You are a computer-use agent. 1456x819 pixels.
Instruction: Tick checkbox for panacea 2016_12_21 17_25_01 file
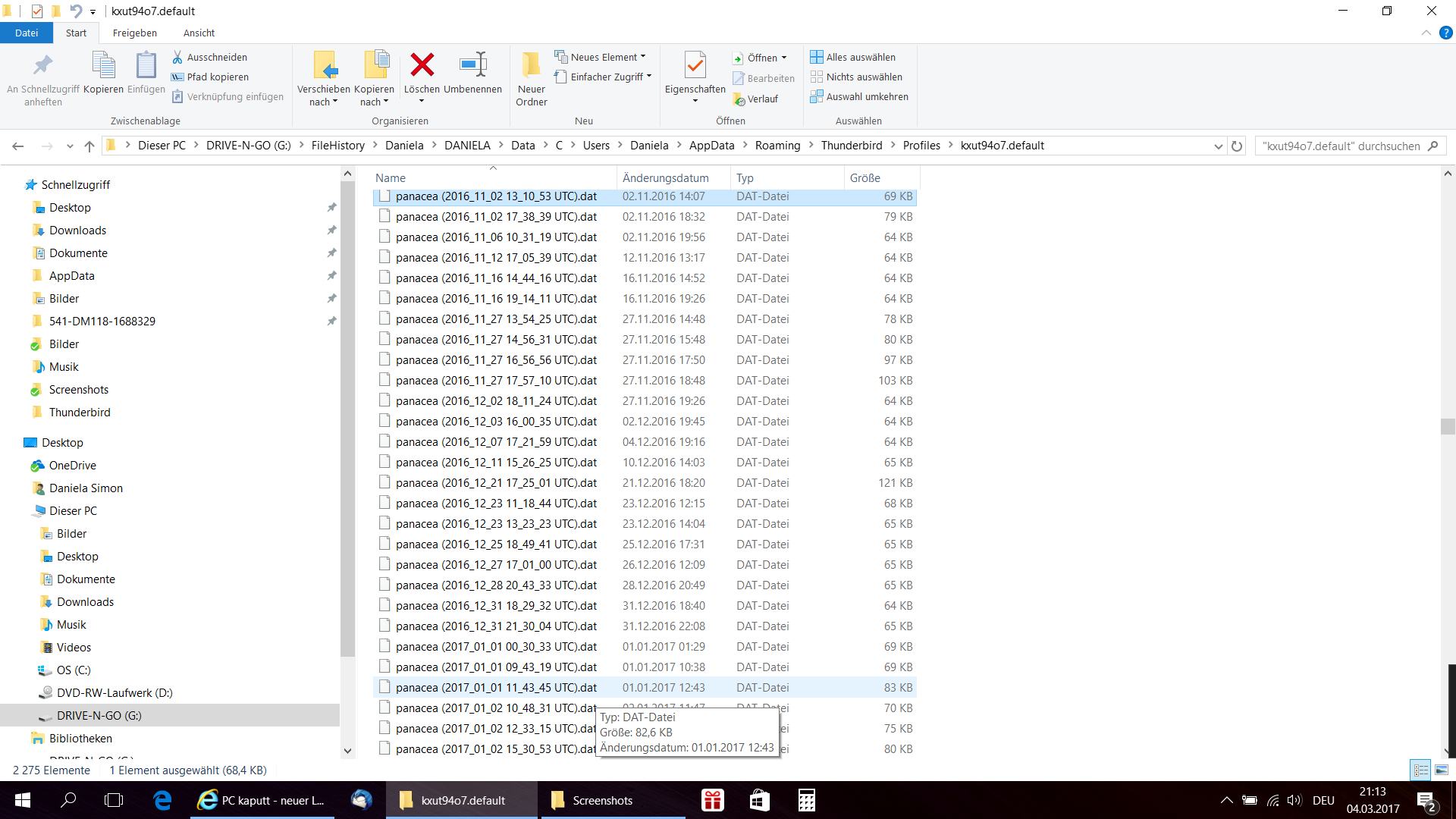point(384,482)
